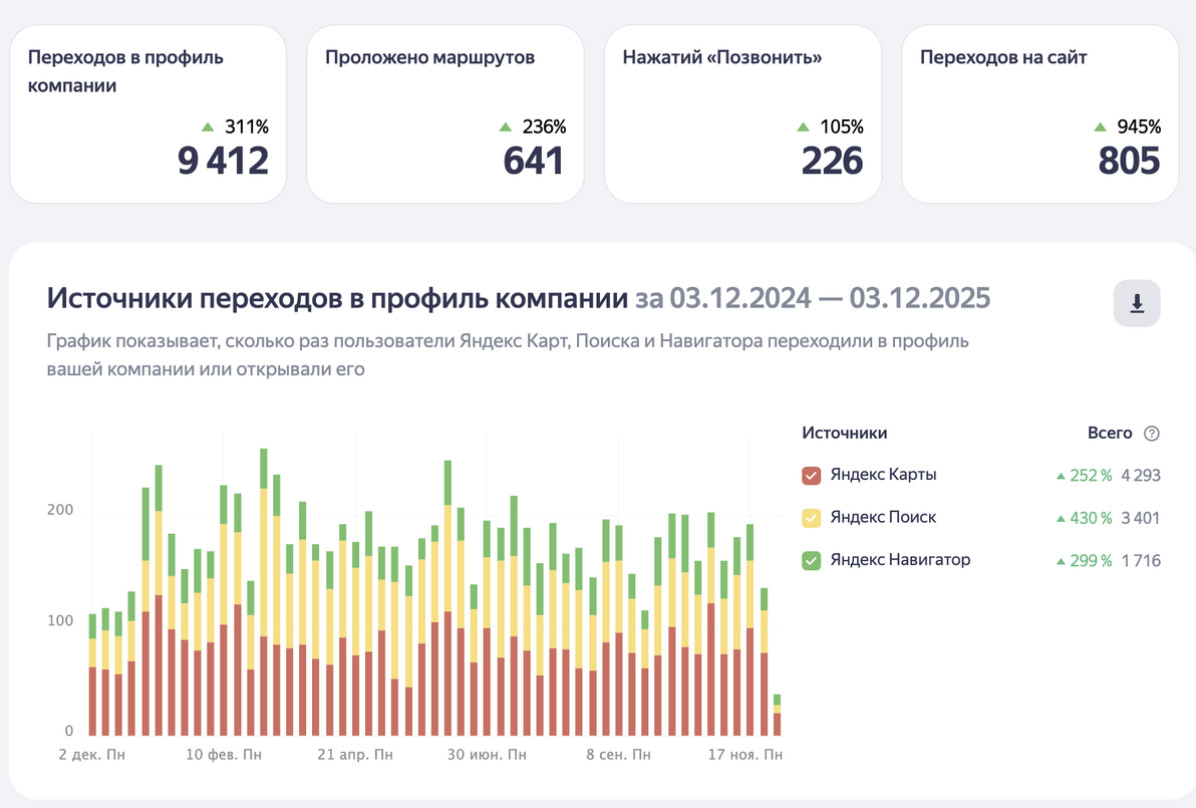Click the Яндекс Карты legend label

tap(883, 474)
